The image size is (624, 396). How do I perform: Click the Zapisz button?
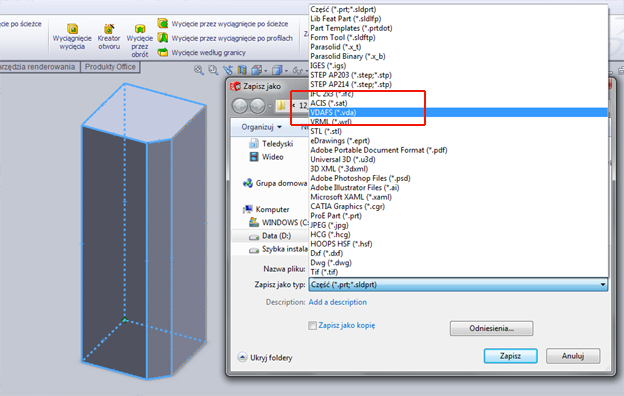point(511,356)
